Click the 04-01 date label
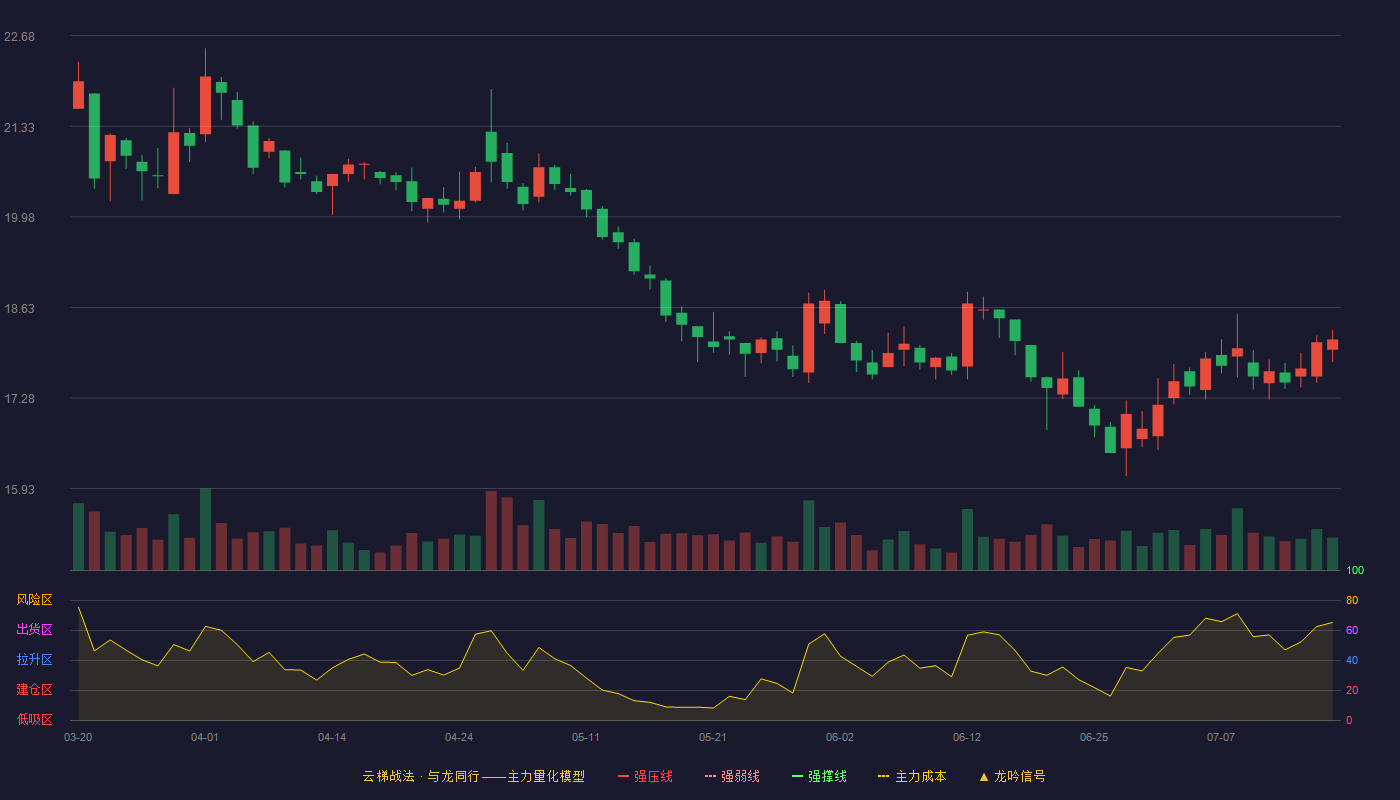This screenshot has height=800, width=1400. pos(205,737)
